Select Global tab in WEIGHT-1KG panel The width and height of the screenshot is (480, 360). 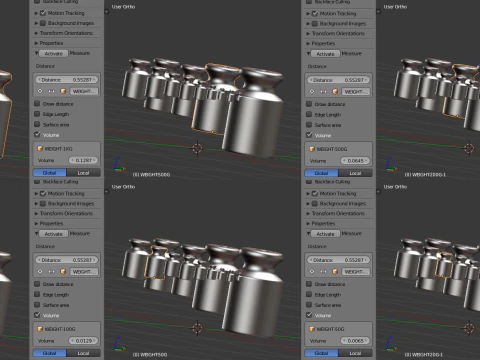pos(50,173)
